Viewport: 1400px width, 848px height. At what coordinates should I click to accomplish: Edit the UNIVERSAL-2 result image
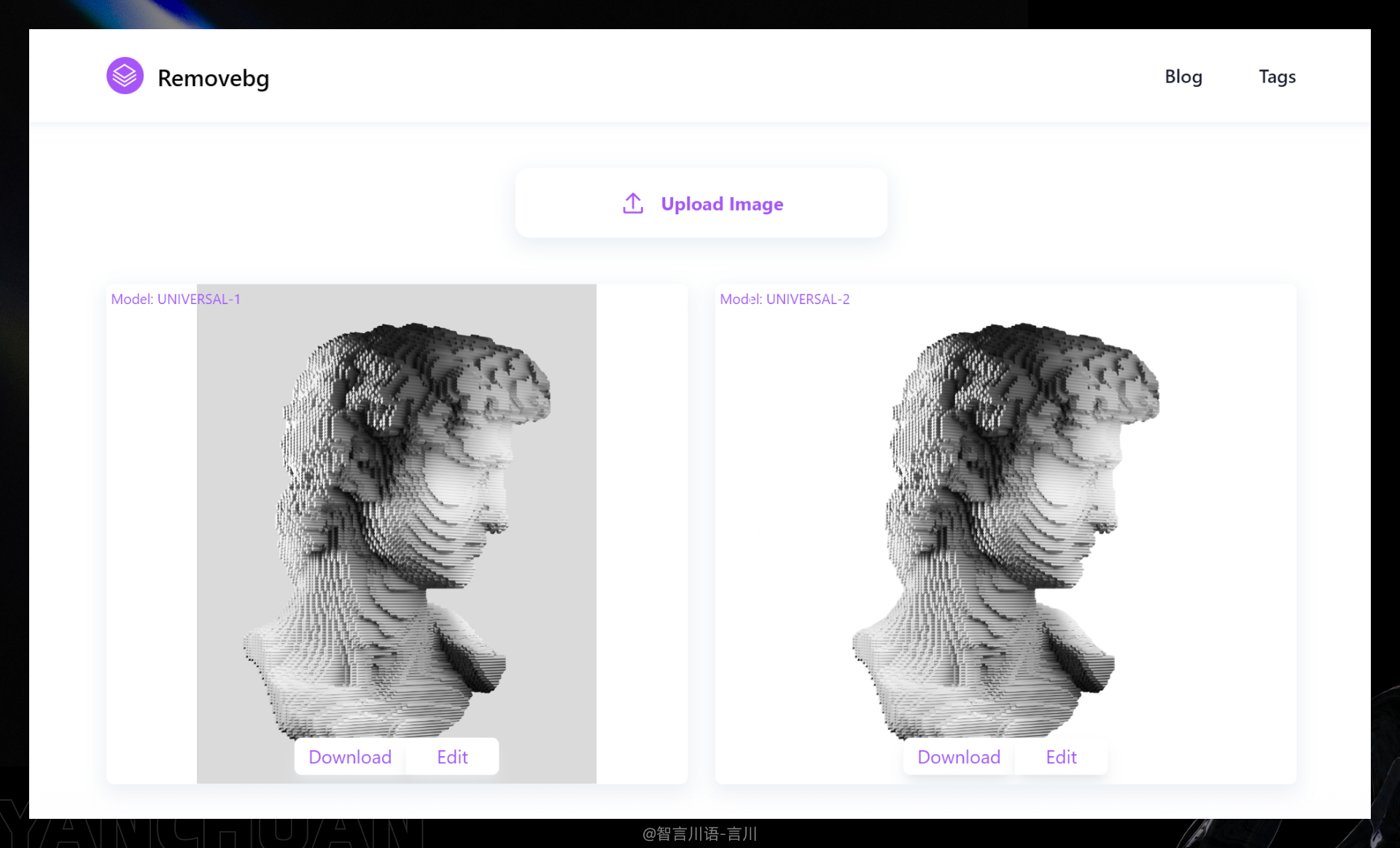[1061, 757]
